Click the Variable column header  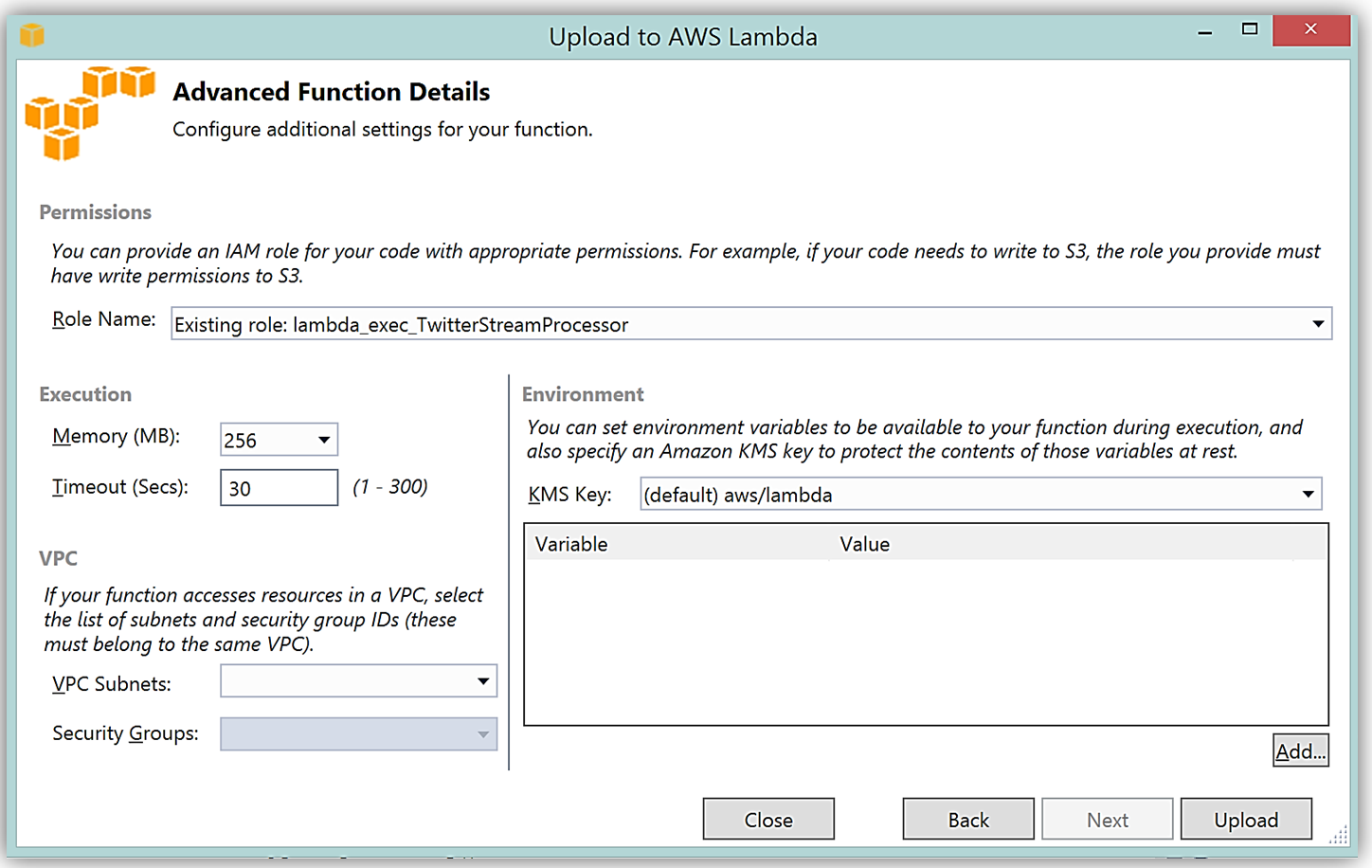572,544
